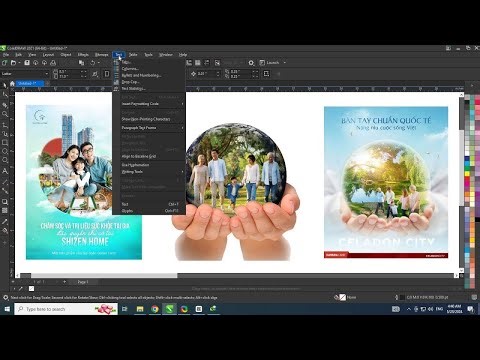
Task: Select the Crop tool
Action: [x=5, y=105]
